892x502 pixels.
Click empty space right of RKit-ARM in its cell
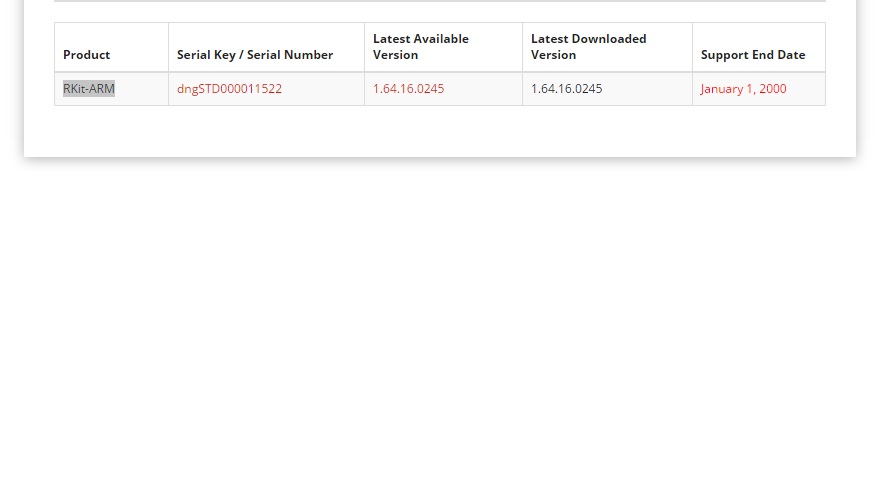tap(142, 89)
